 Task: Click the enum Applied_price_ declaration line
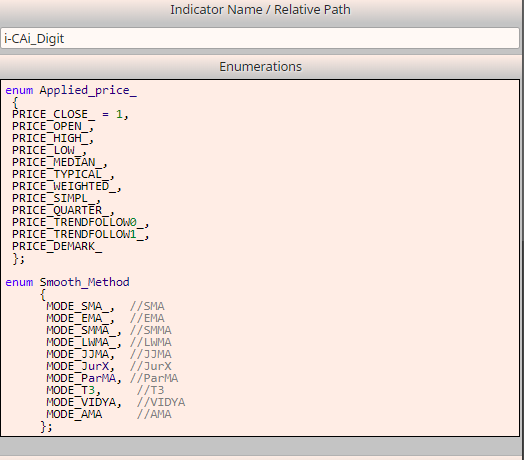(71, 91)
